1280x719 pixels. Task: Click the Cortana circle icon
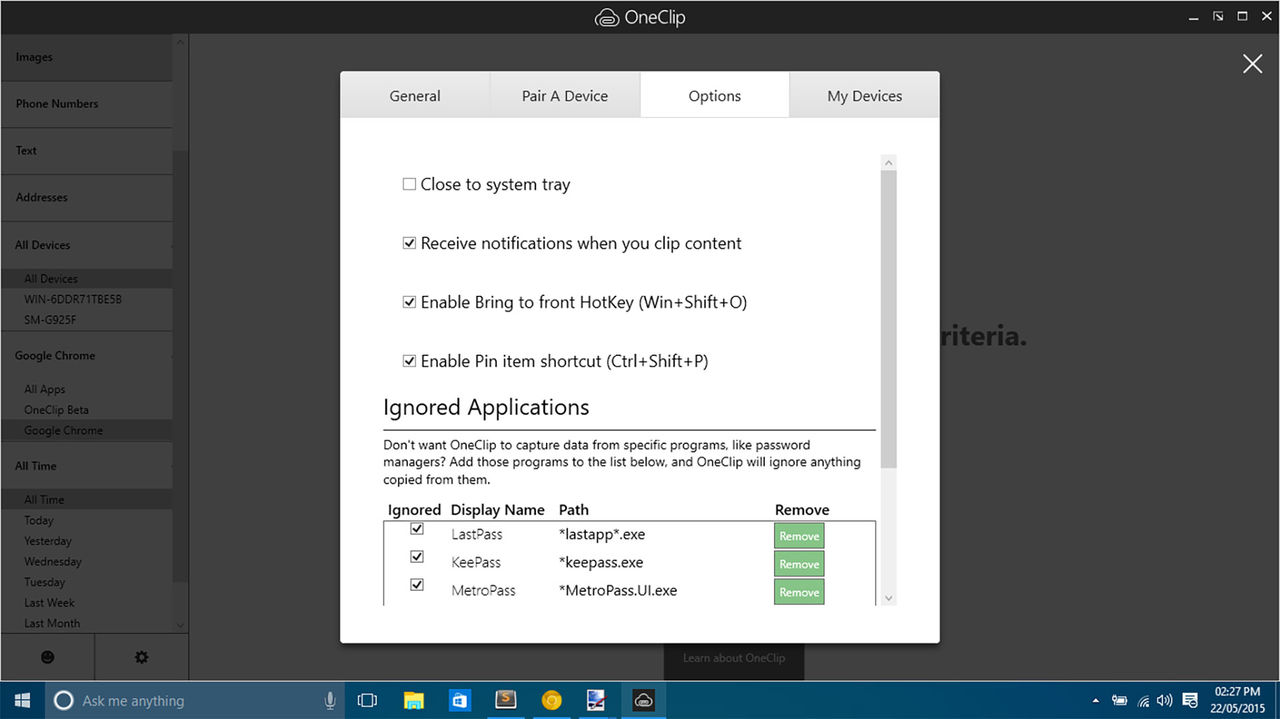point(63,701)
